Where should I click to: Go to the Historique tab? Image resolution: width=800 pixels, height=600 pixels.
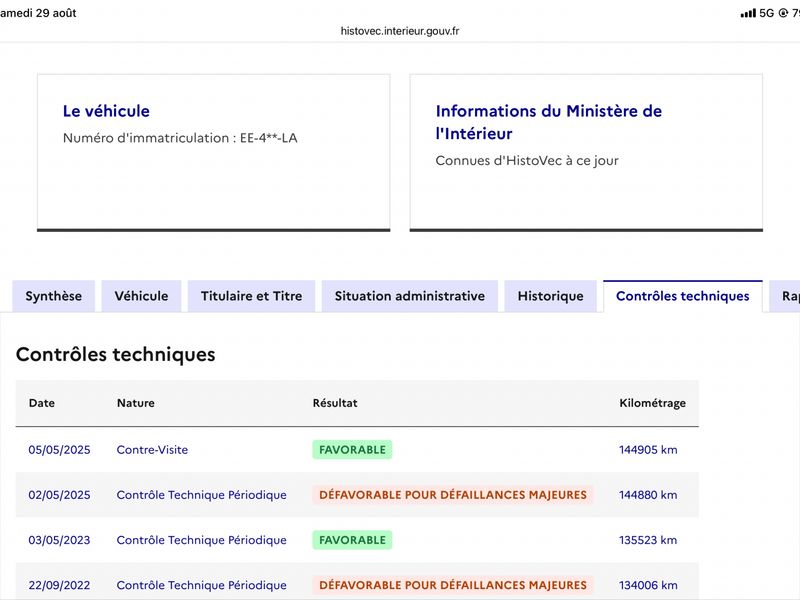pos(551,296)
